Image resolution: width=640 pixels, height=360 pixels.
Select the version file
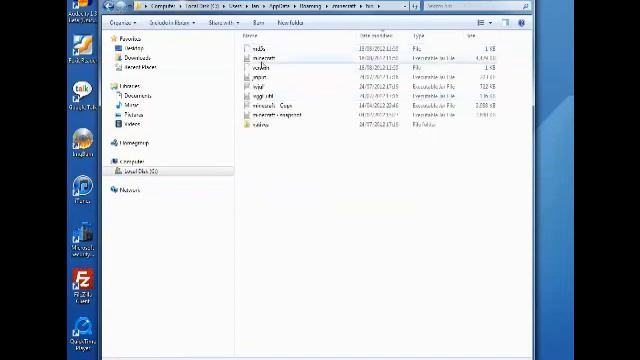[260, 68]
